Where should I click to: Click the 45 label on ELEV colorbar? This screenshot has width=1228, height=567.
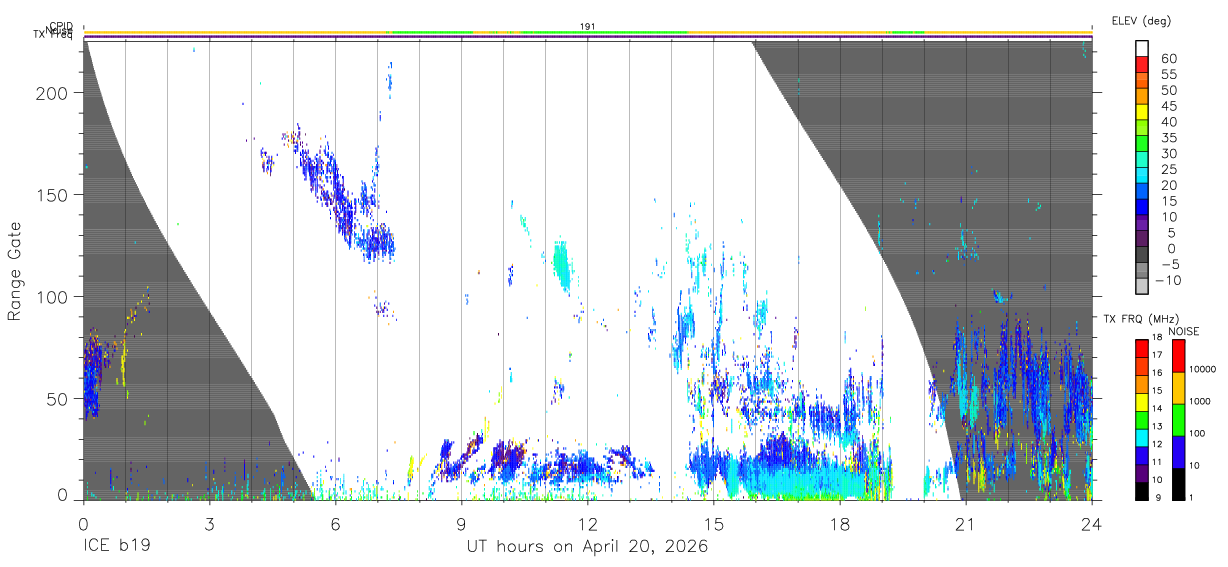click(1168, 106)
